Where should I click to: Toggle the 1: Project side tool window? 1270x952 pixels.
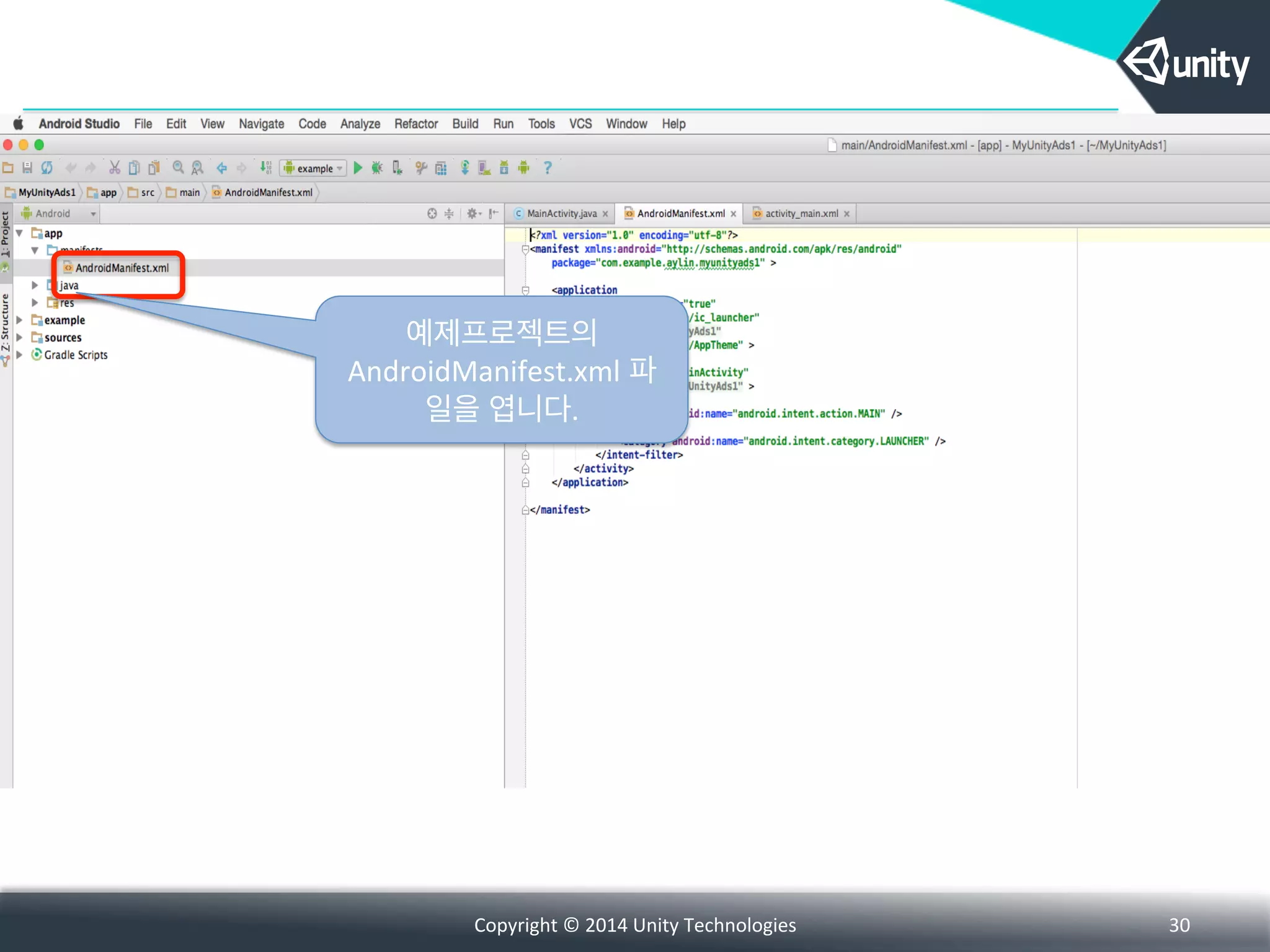6,234
